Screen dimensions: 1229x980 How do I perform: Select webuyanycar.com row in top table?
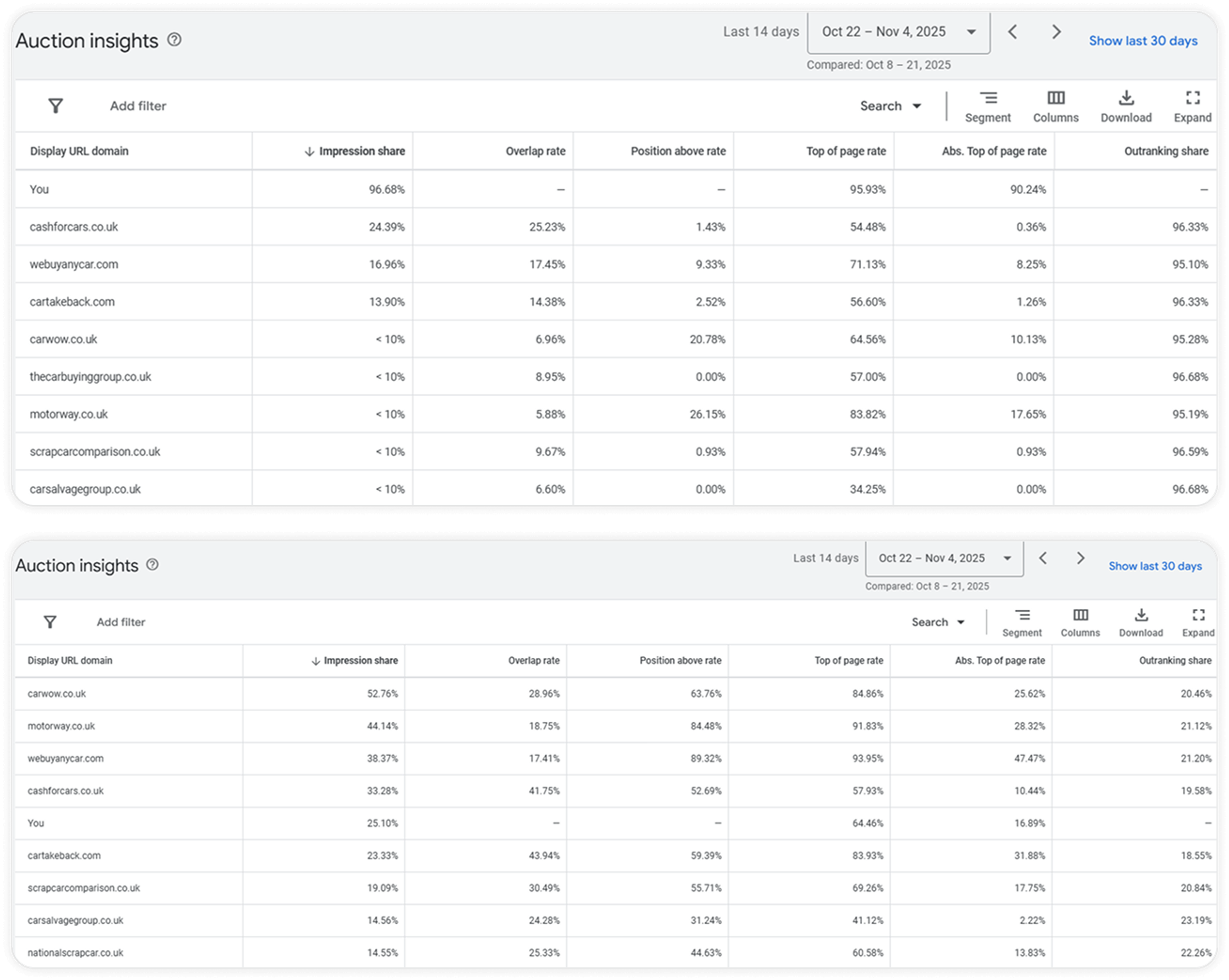point(615,265)
